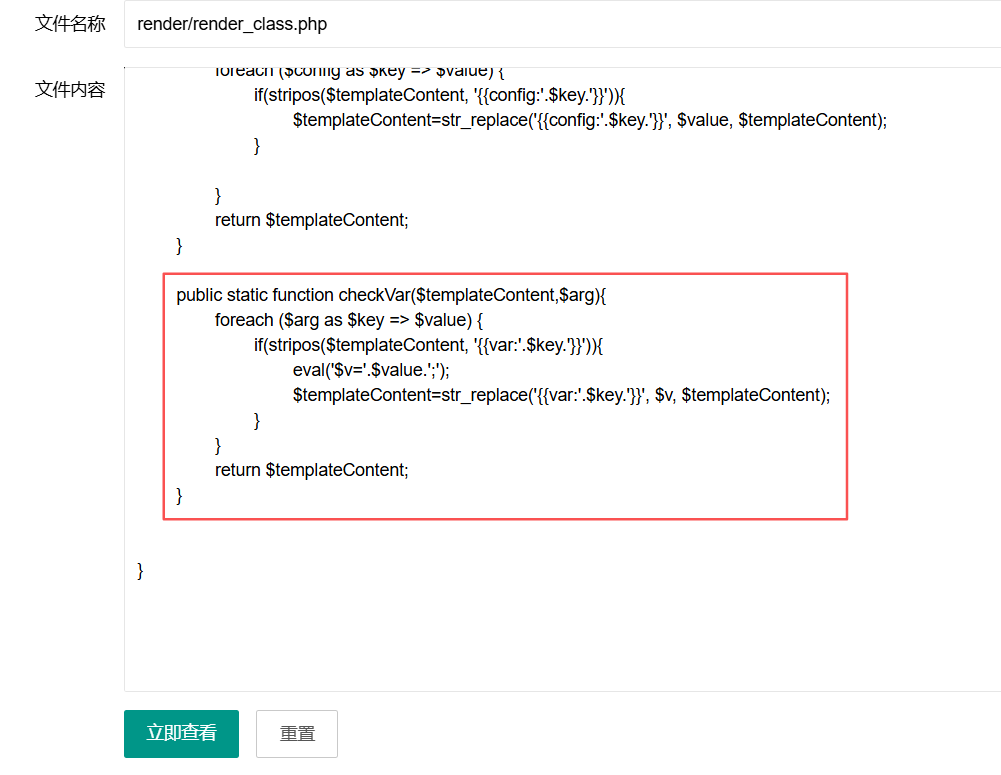Click return $templateContent above checkVar function

311,220
